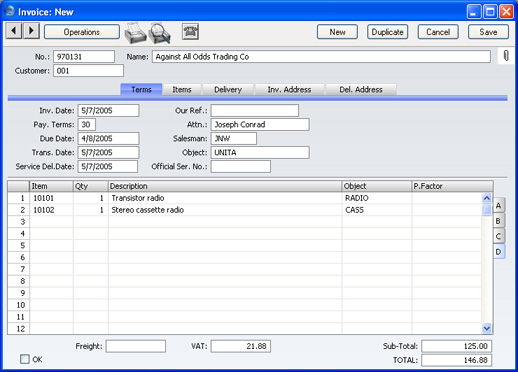Screen dimensions: 518x372
Task: Click the Salesman field JNW
Action: [x=234, y=139]
